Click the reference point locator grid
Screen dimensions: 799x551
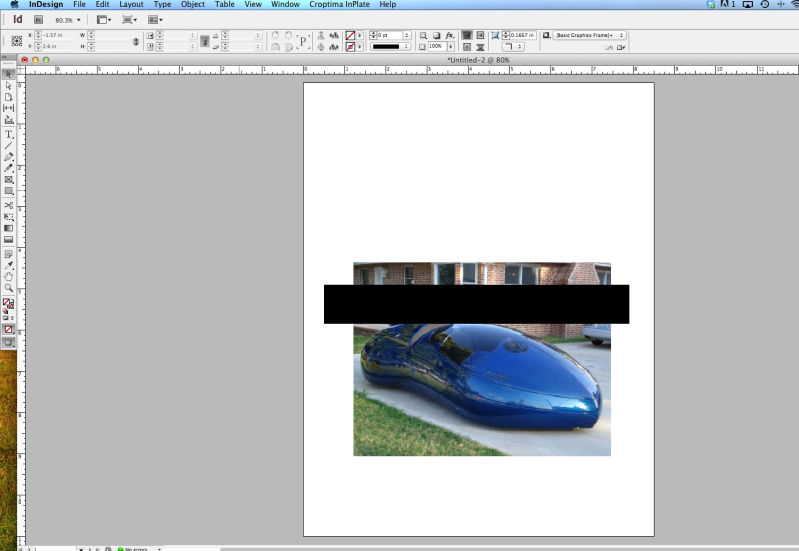16,41
